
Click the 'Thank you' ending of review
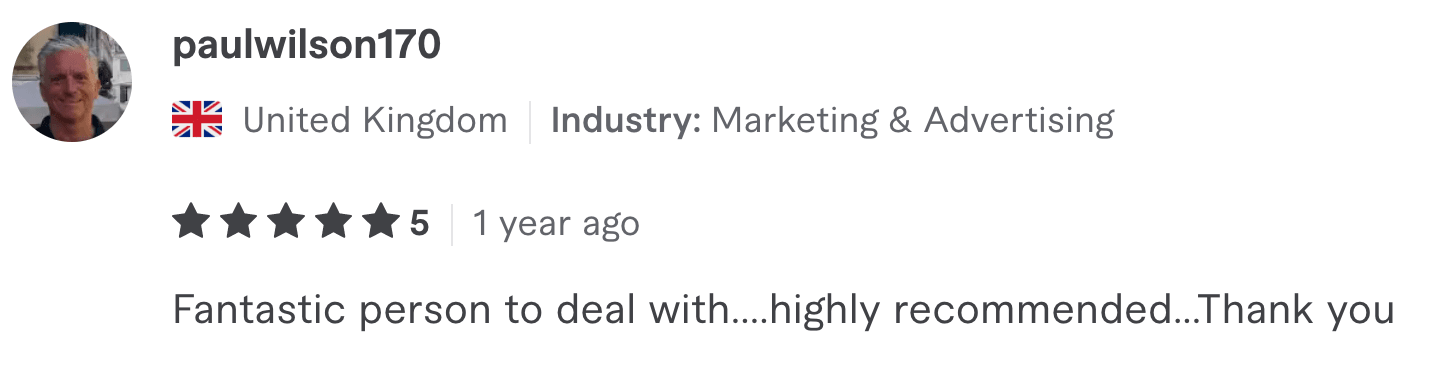point(1296,311)
